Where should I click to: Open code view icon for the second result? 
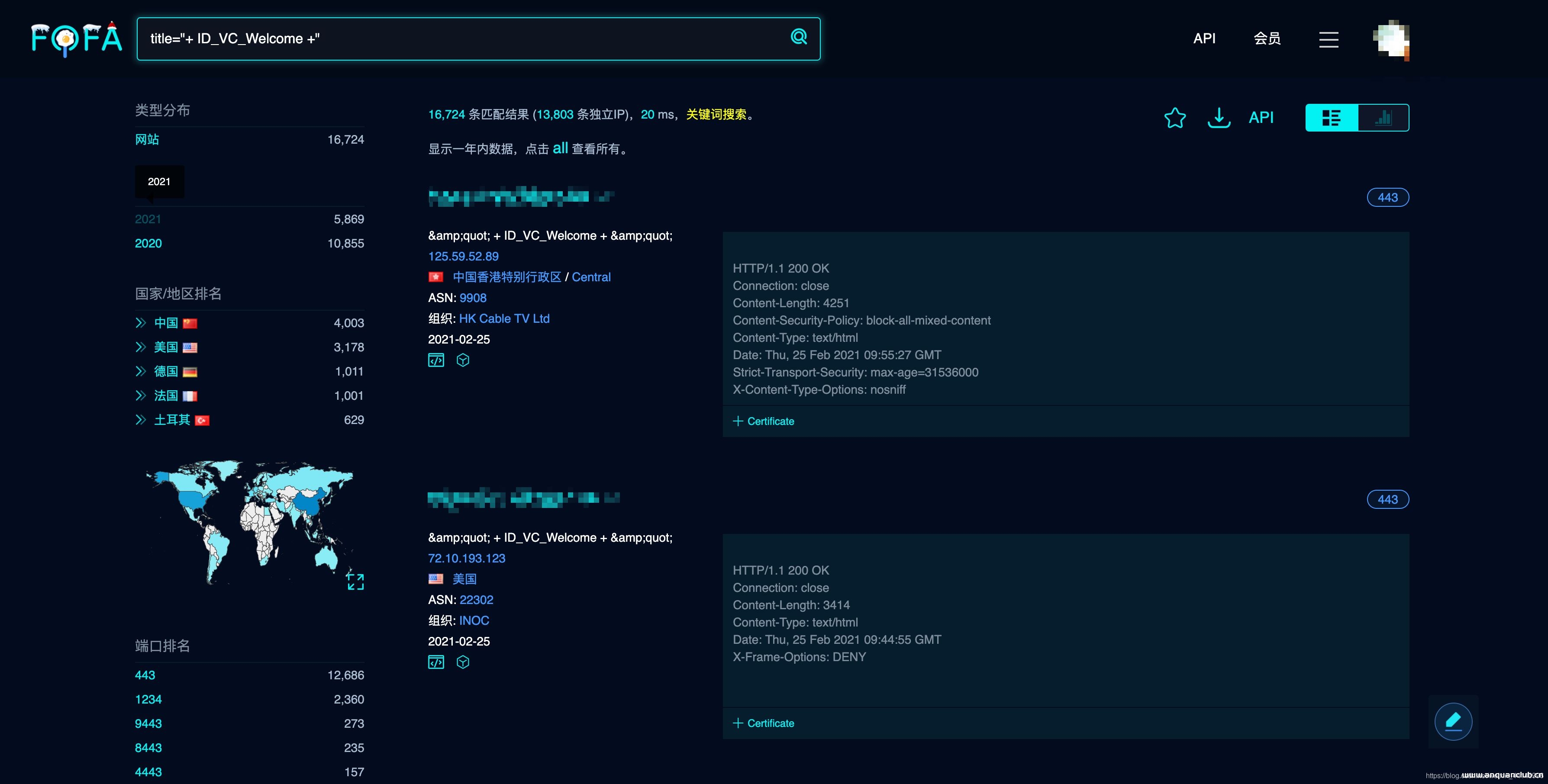[436, 662]
